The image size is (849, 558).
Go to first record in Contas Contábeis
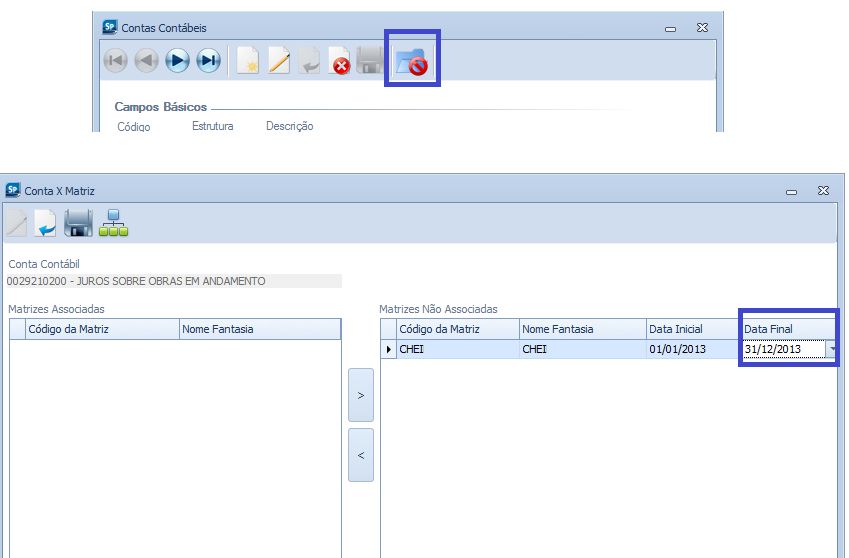[115, 60]
